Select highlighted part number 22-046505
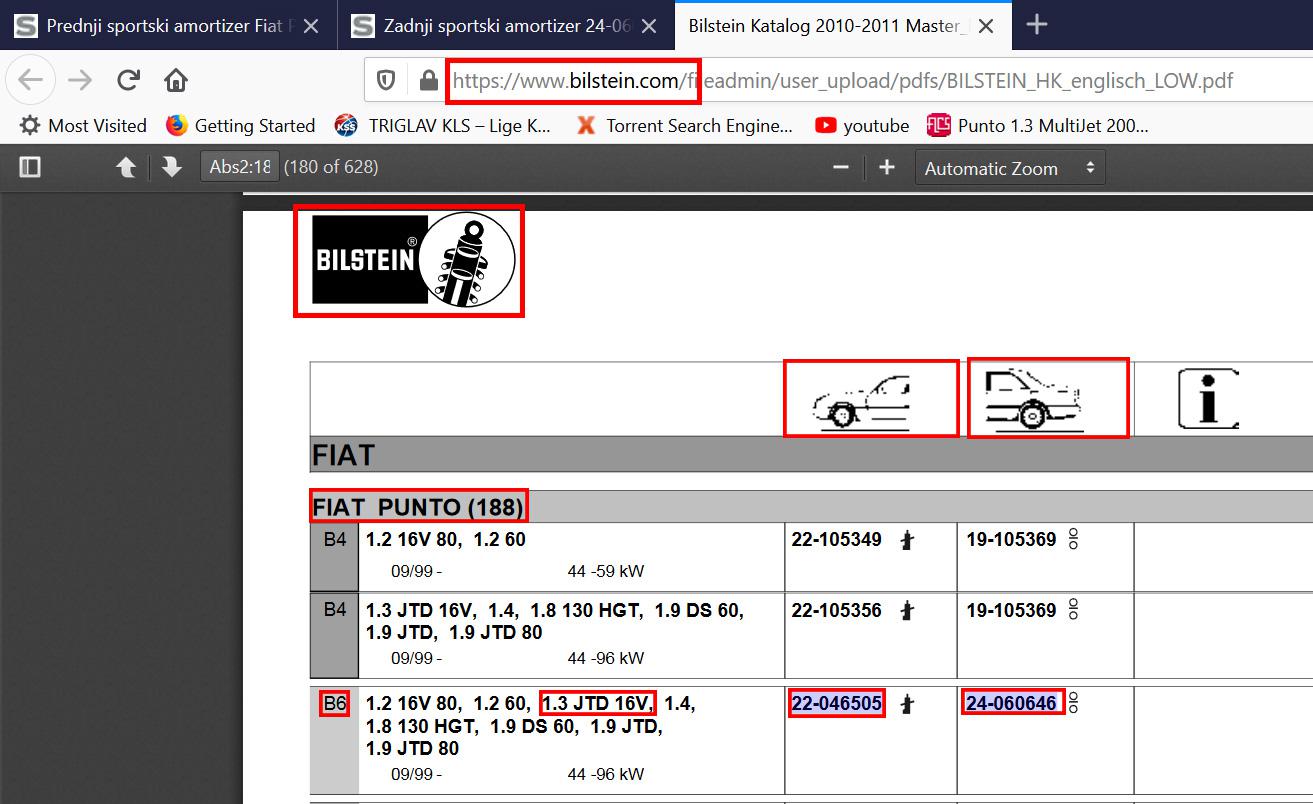Image resolution: width=1313 pixels, height=804 pixels. pos(837,704)
